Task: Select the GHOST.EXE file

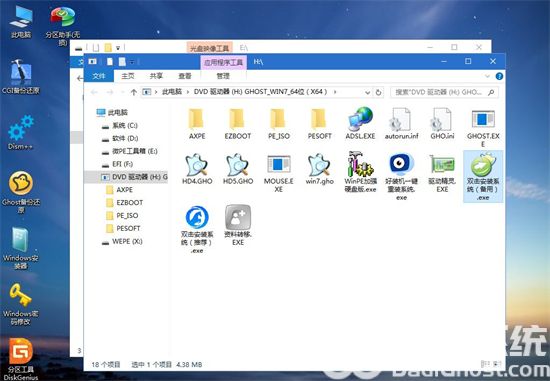Action: tap(483, 128)
